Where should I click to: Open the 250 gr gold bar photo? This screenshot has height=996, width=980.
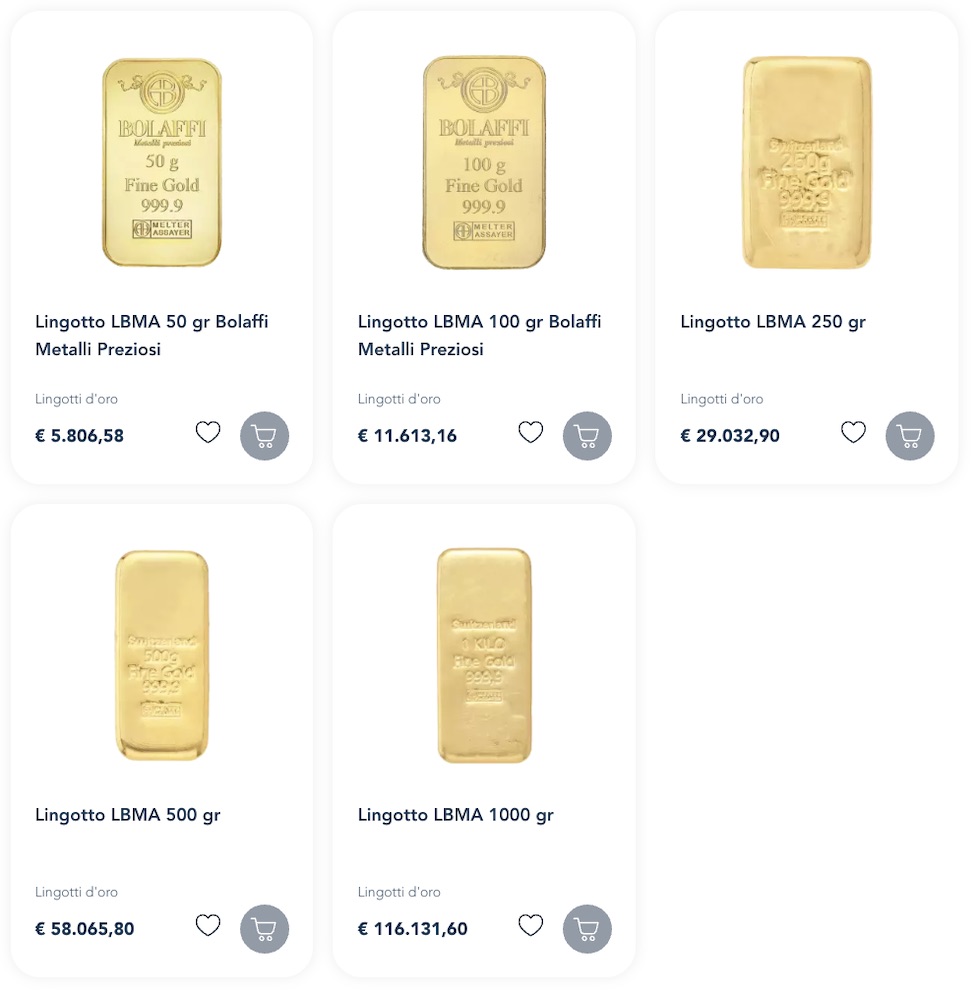coord(807,162)
